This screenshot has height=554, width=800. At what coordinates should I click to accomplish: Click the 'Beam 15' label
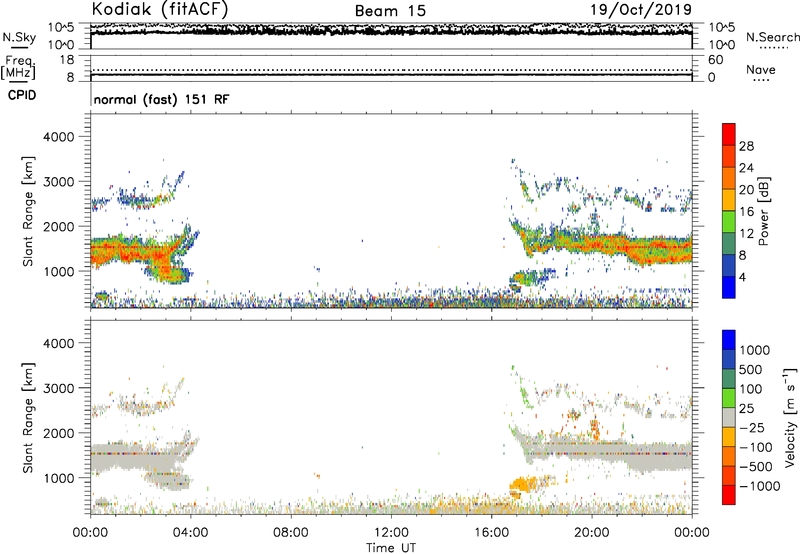click(x=390, y=11)
